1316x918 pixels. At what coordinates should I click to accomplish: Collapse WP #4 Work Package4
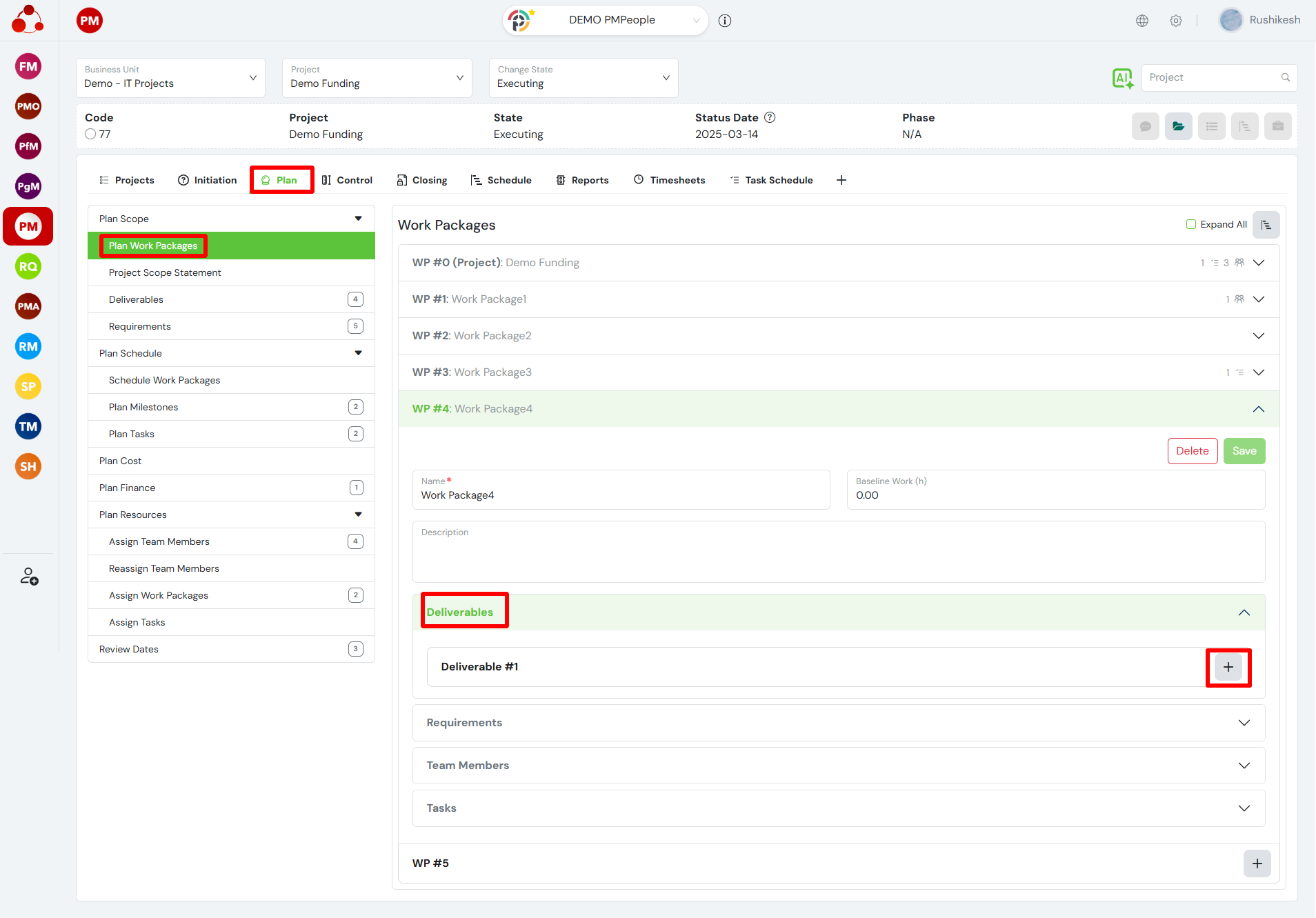coord(1258,409)
